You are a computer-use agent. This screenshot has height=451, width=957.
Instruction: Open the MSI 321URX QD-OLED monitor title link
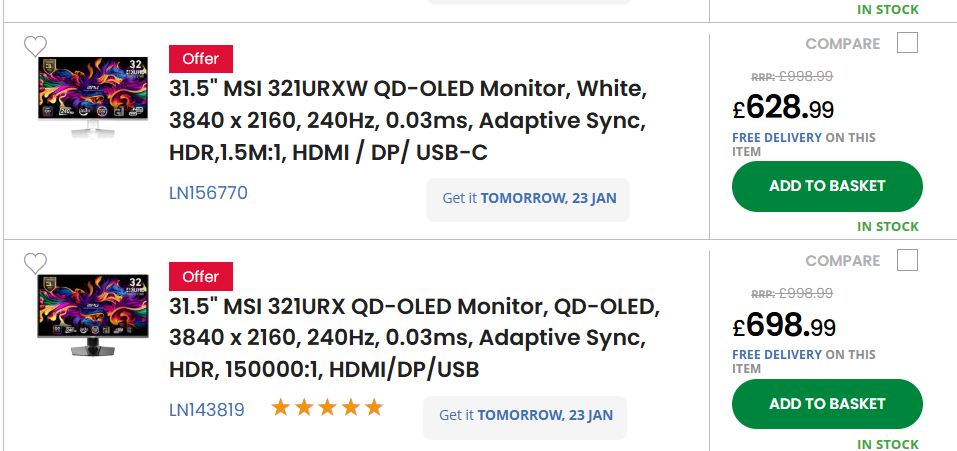pyautogui.click(x=414, y=337)
